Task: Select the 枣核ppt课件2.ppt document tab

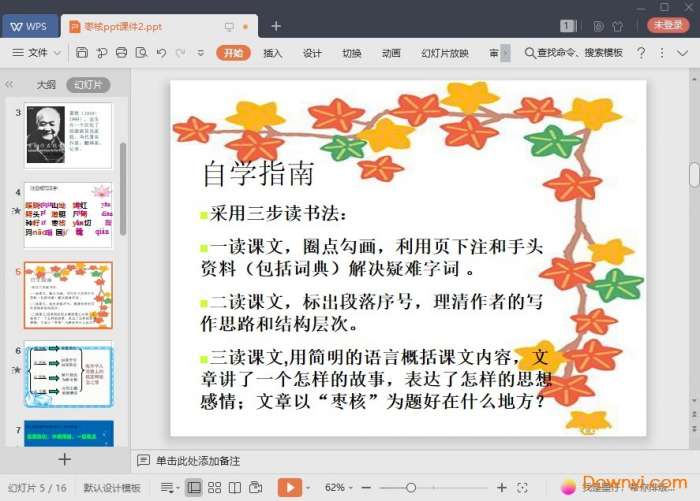Action: [159, 26]
